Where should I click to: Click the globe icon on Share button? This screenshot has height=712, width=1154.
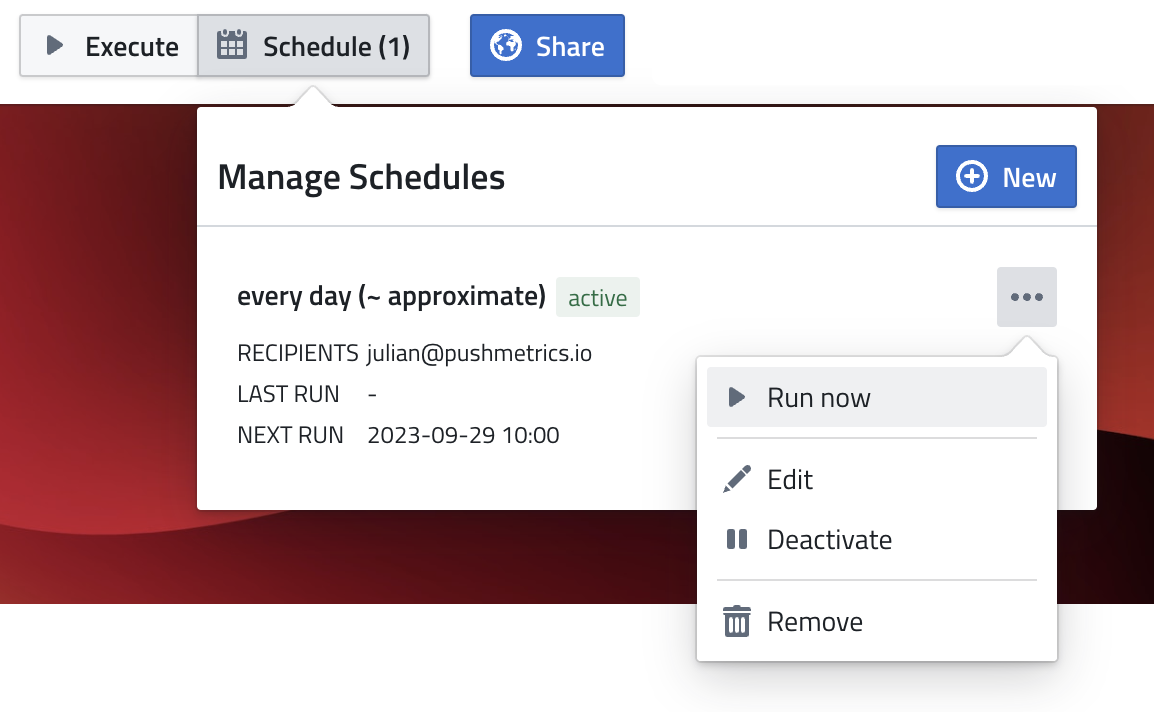point(507,45)
